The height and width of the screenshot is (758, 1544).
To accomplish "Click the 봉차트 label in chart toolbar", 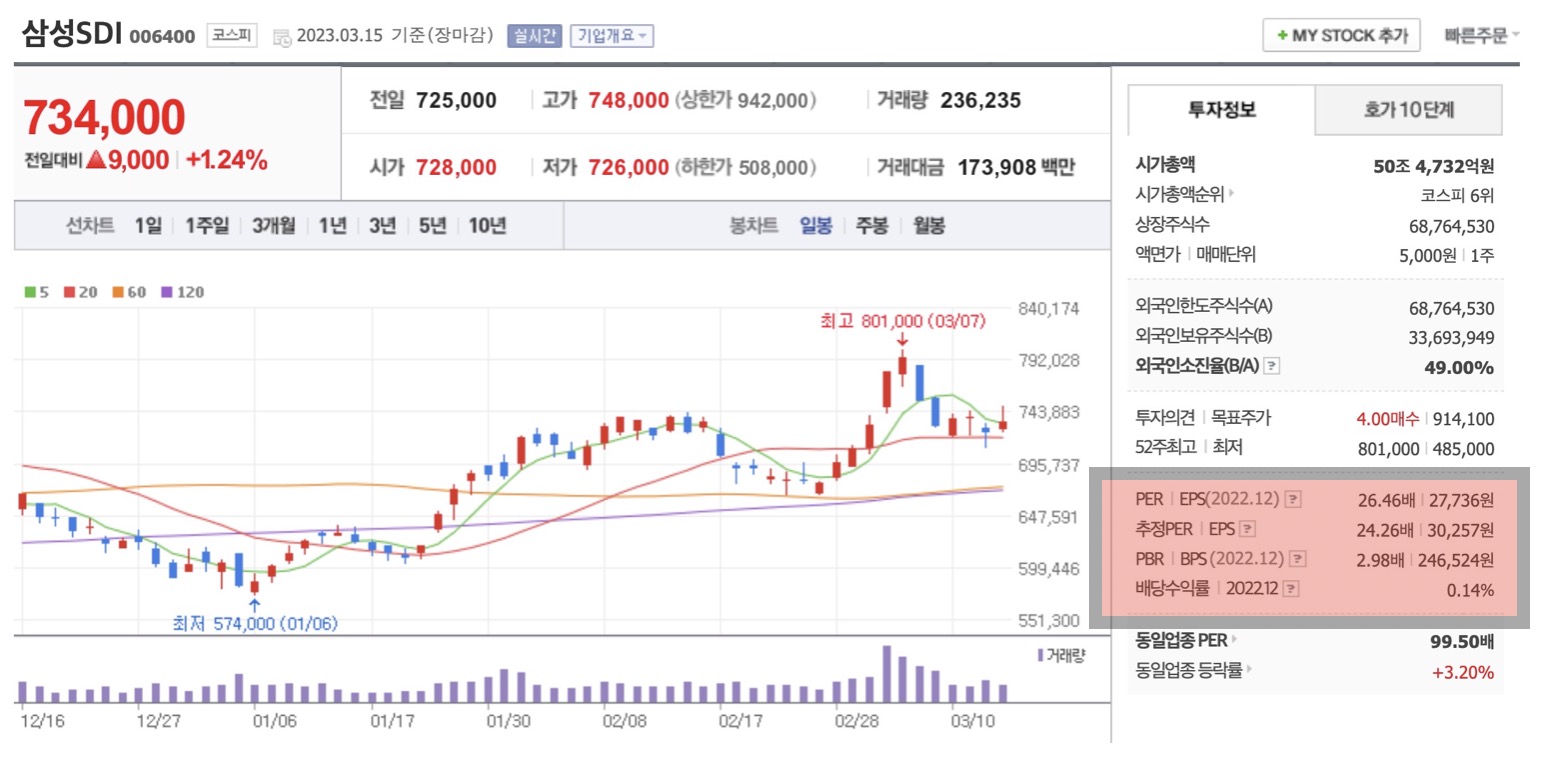I will point(753,226).
